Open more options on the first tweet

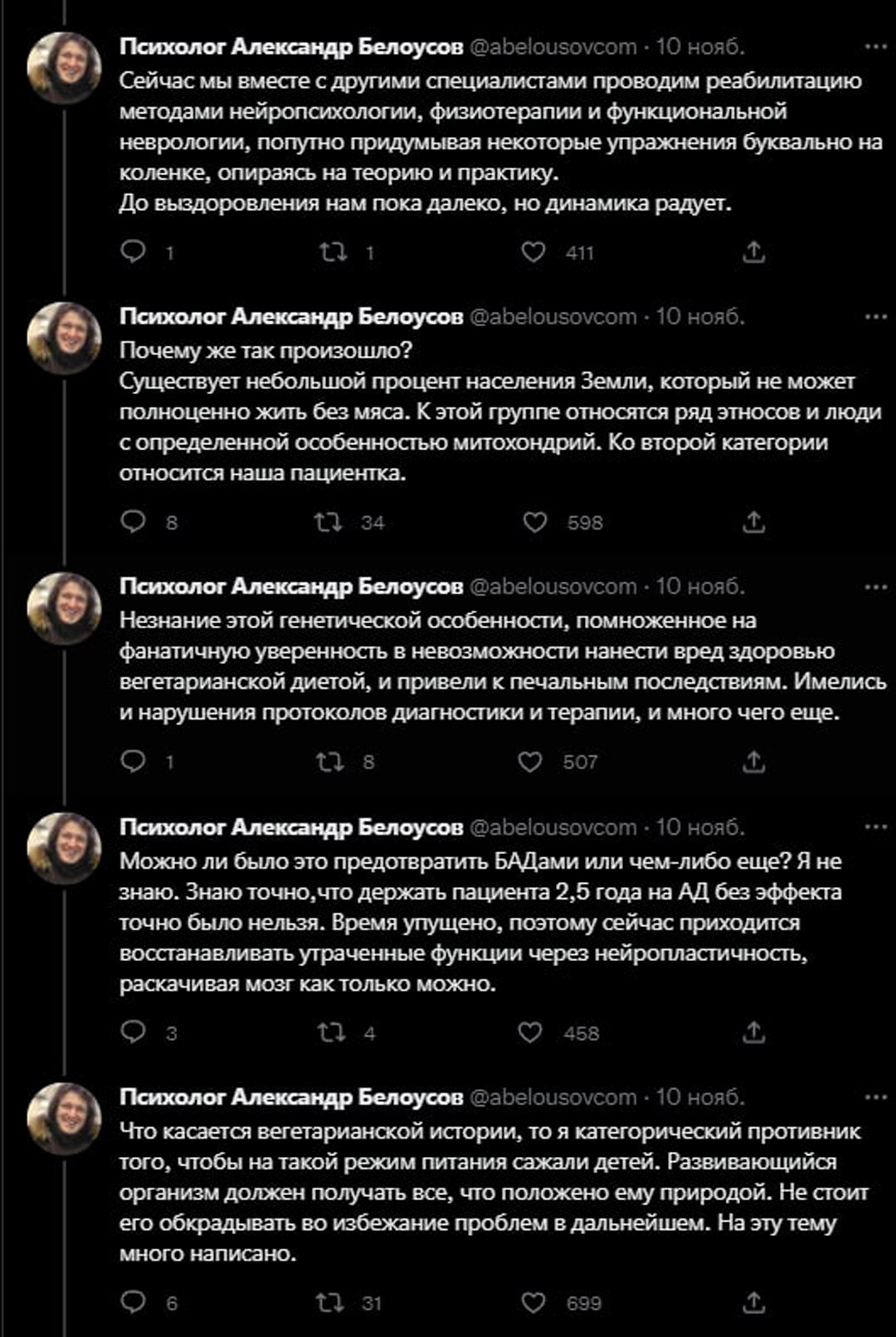point(875,46)
